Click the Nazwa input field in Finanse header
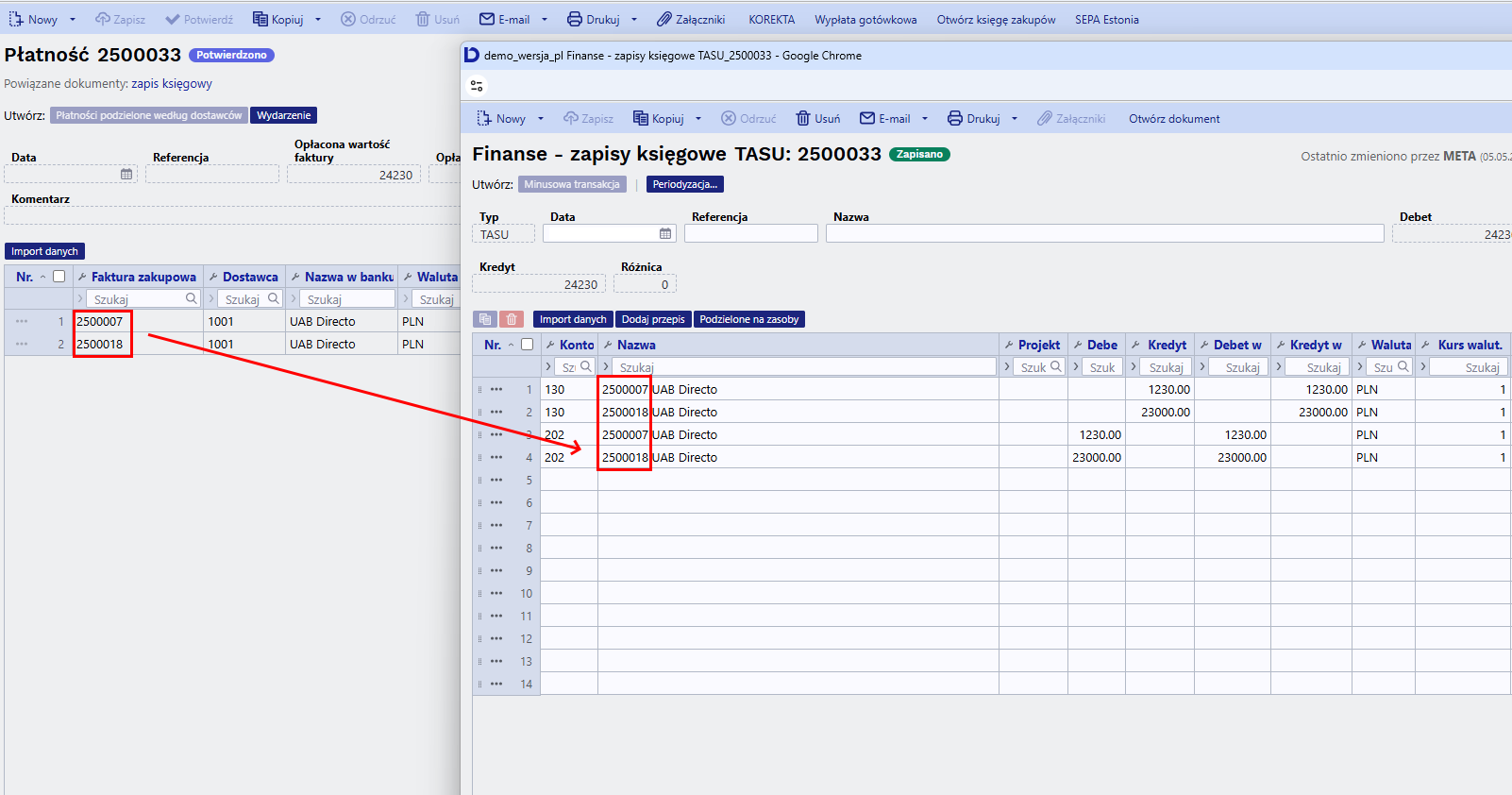Screen dimensions: 1512x795 pos(1105,233)
